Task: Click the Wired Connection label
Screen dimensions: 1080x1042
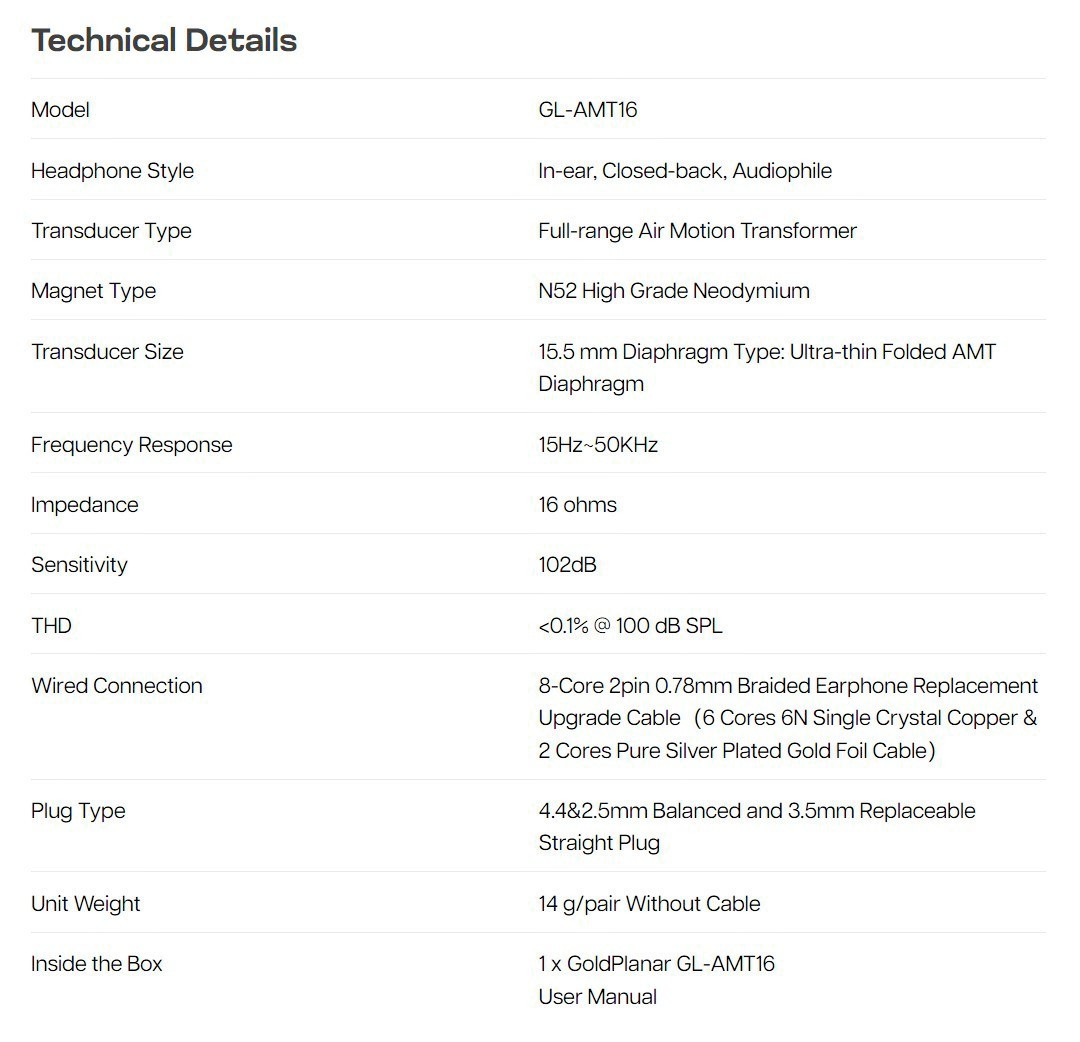Action: pos(116,686)
